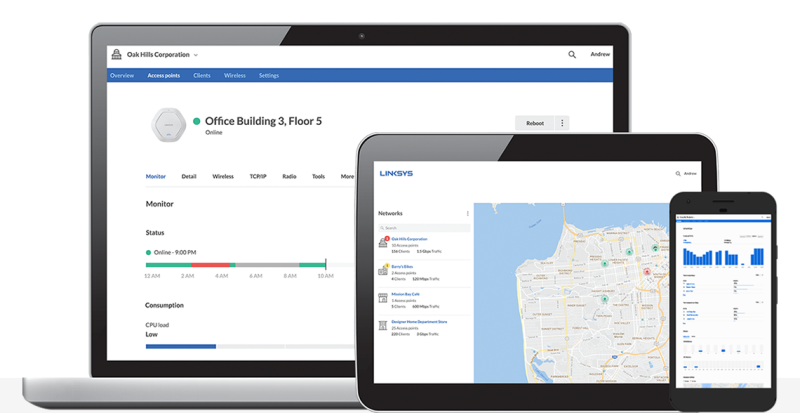Switch to the Clients tab

(202, 76)
